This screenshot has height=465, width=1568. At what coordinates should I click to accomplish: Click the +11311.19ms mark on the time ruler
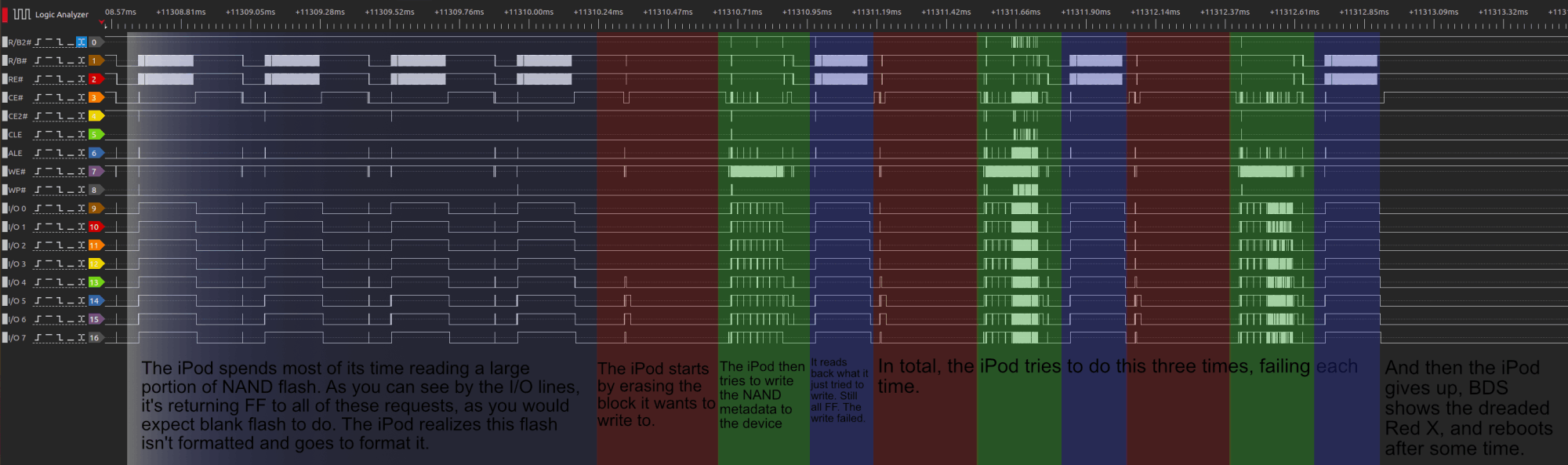[x=877, y=12]
